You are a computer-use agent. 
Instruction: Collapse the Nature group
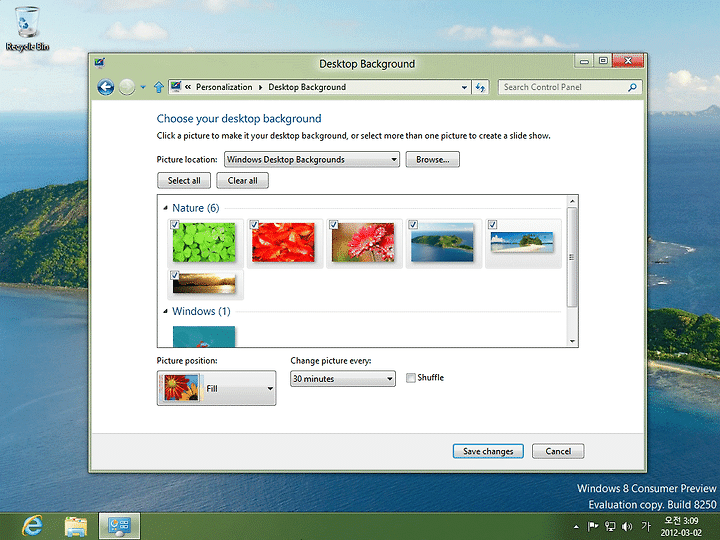165,208
